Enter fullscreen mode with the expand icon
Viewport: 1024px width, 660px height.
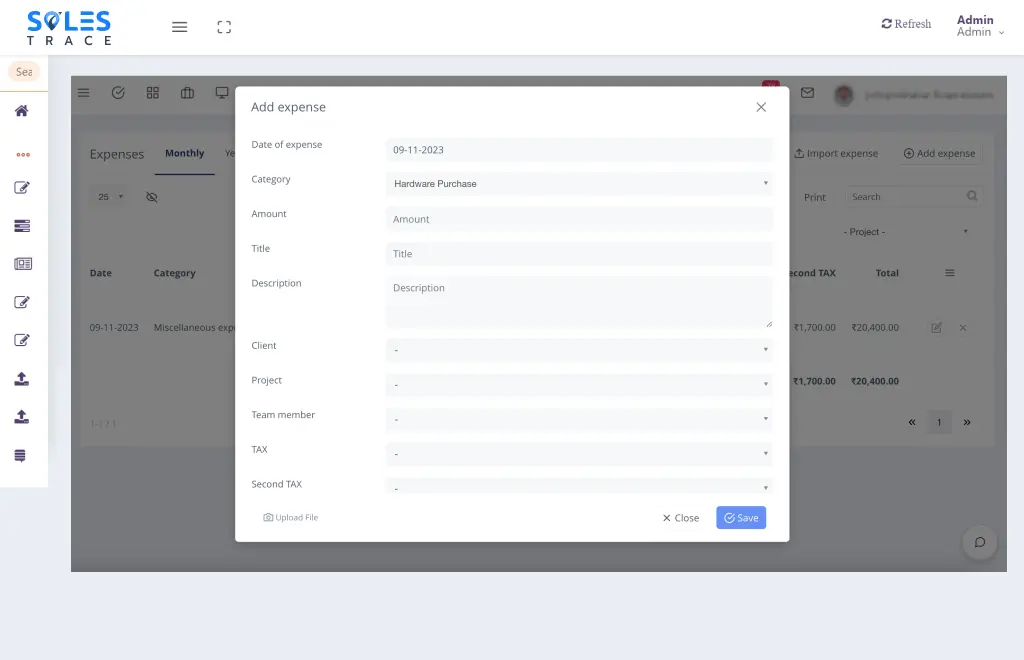pyautogui.click(x=224, y=27)
